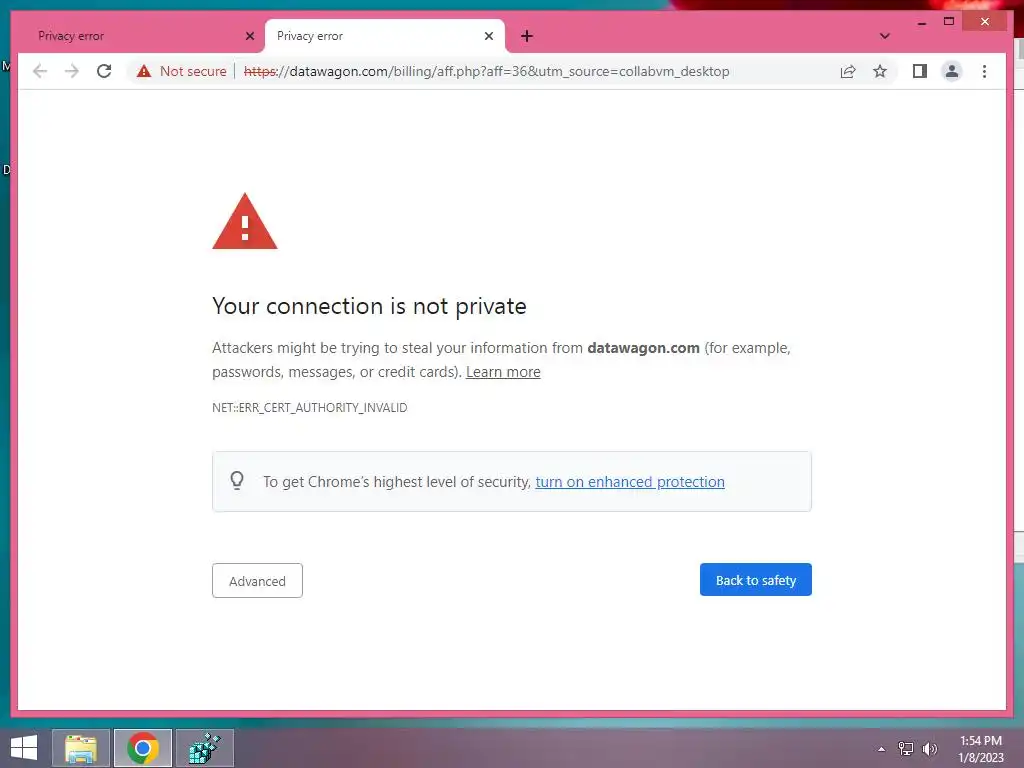Click the Advanced button

pyautogui.click(x=257, y=581)
